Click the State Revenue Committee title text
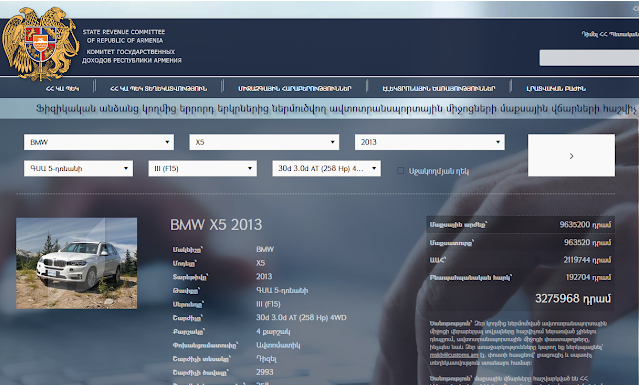Image resolution: width=639 pixels, height=385 pixels. 124,36
